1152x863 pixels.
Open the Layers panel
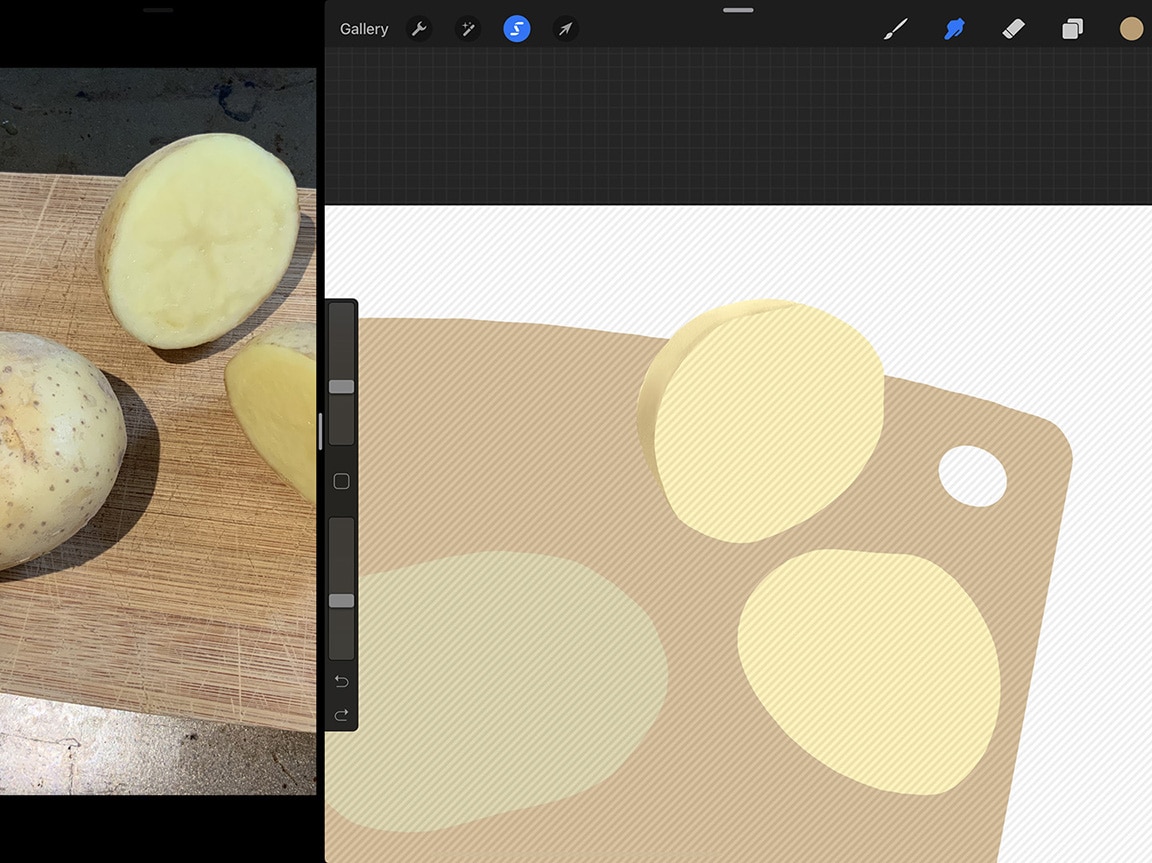point(1072,28)
